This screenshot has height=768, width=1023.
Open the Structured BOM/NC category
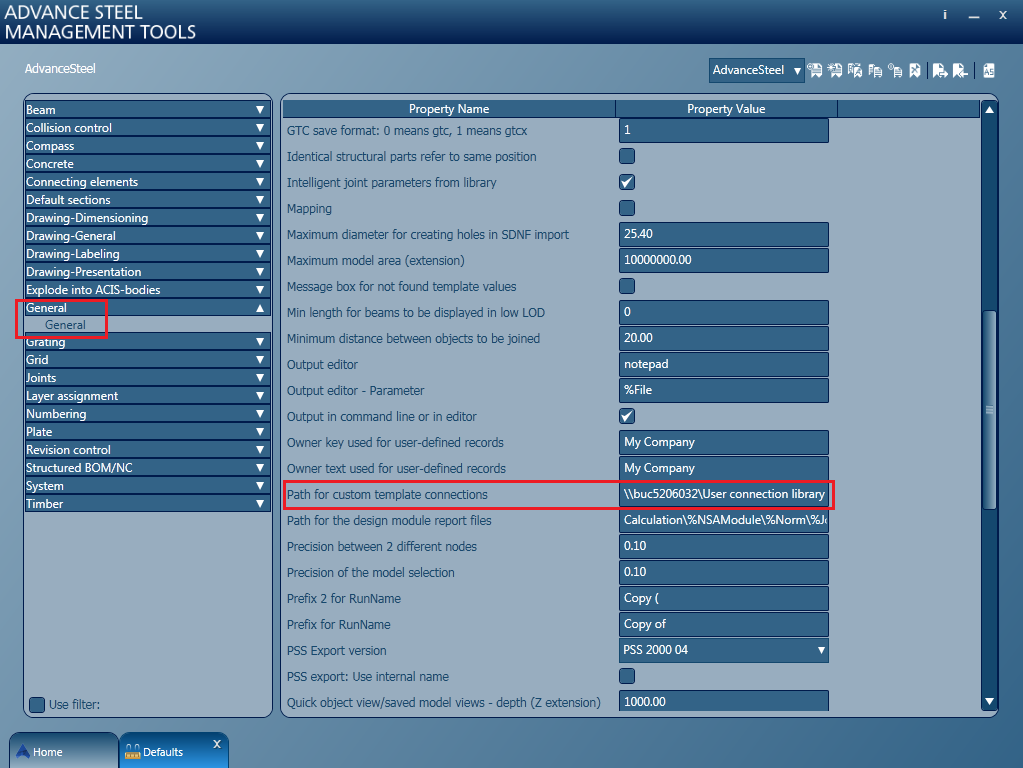pos(147,468)
